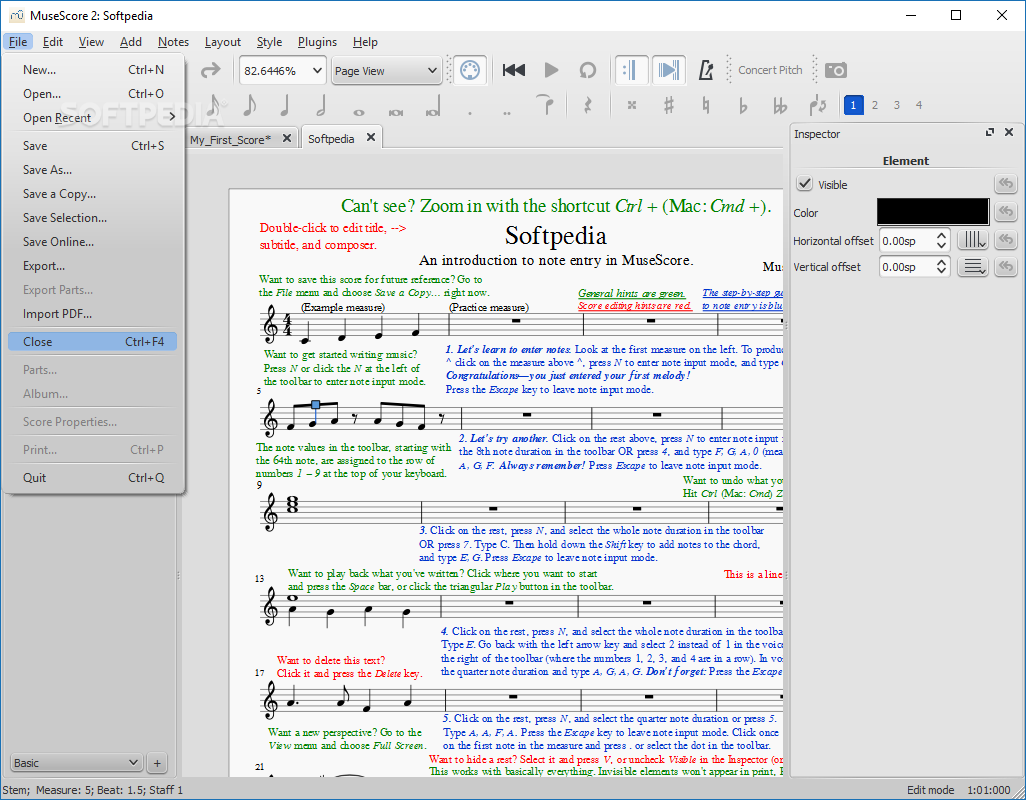Select the eighth note duration
This screenshot has height=800, width=1026.
(x=249, y=105)
